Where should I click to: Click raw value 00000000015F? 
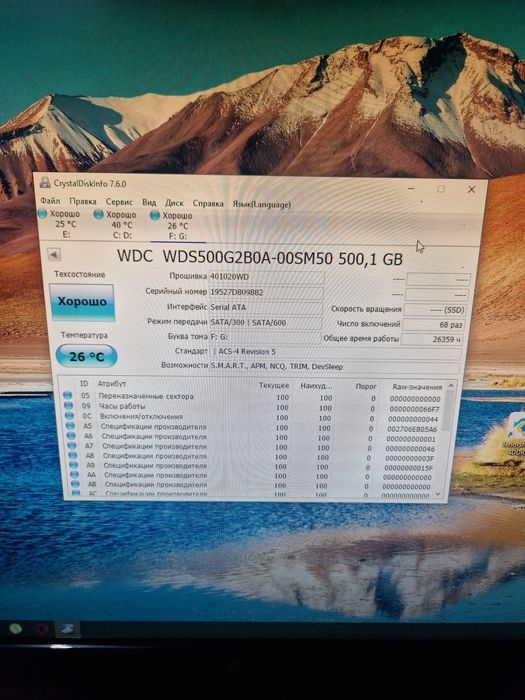(x=409, y=468)
